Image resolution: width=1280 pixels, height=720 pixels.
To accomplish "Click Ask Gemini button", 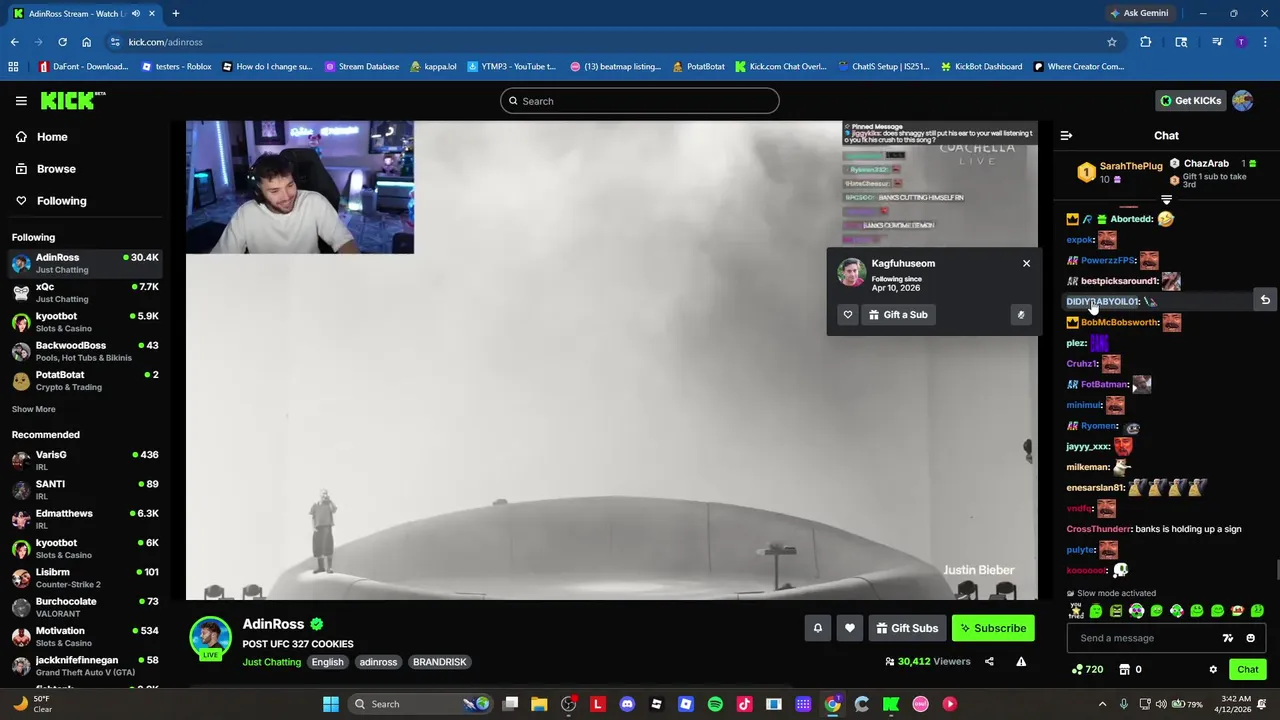I will point(1138,13).
